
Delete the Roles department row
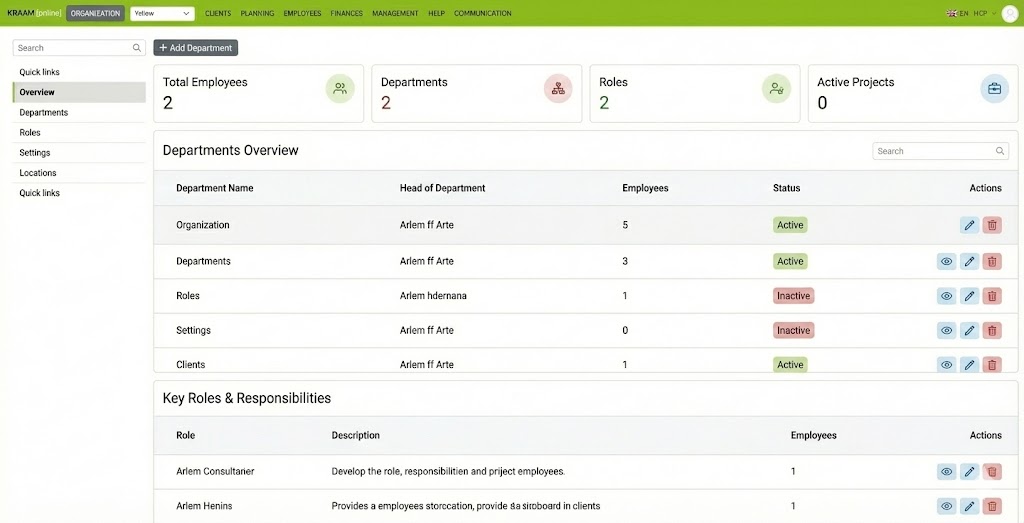[992, 296]
